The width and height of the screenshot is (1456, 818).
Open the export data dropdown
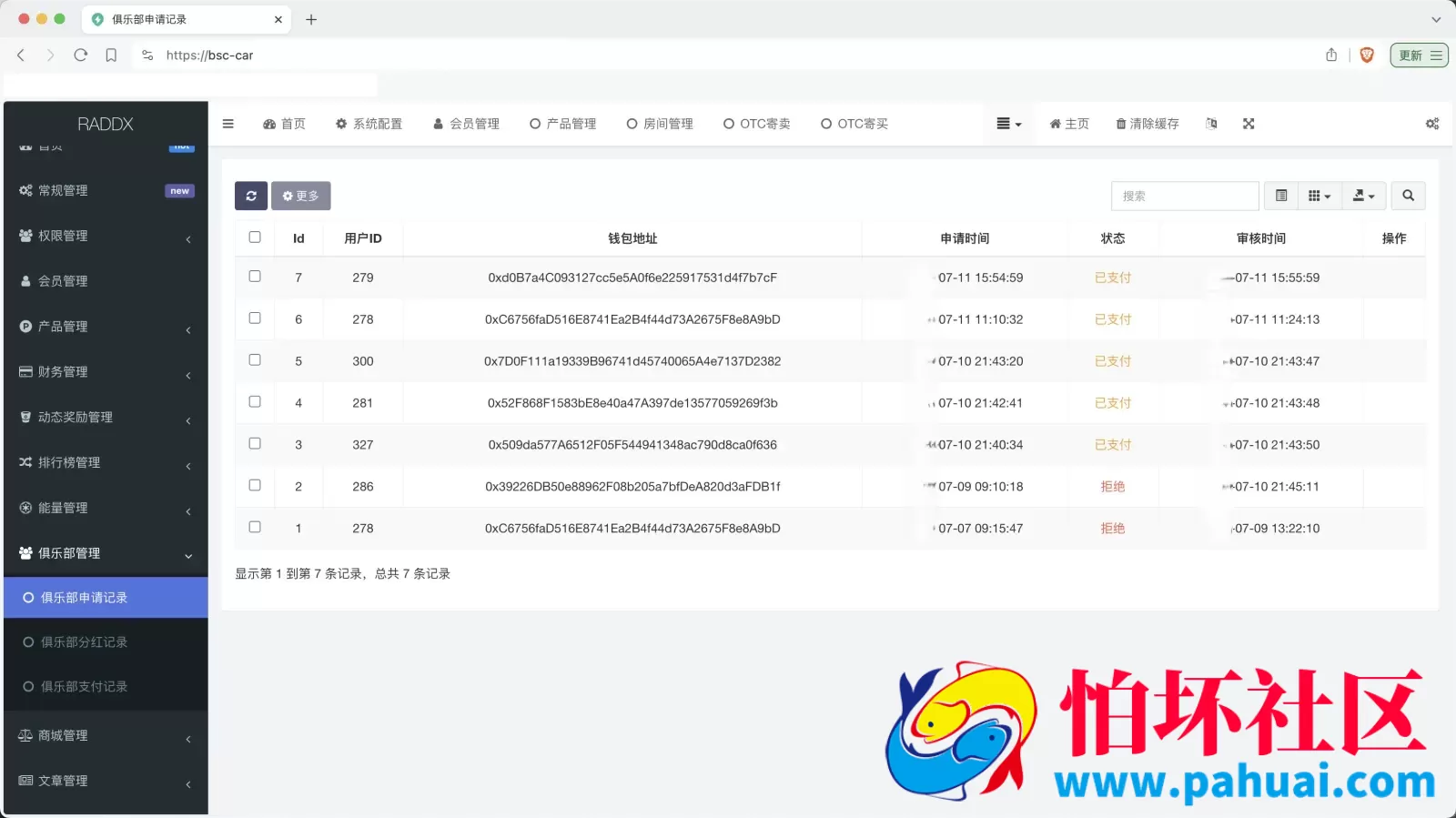tap(1363, 196)
